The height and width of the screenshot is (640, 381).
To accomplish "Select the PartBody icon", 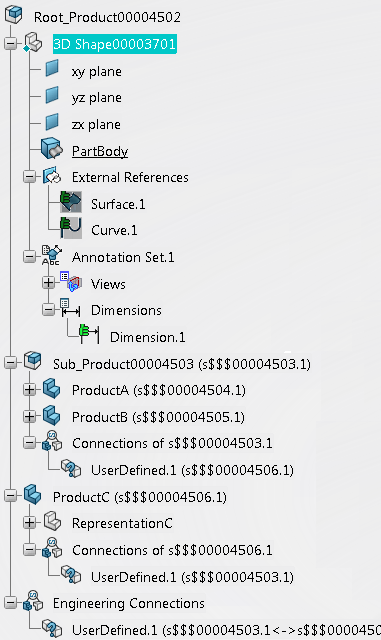I will [52, 149].
